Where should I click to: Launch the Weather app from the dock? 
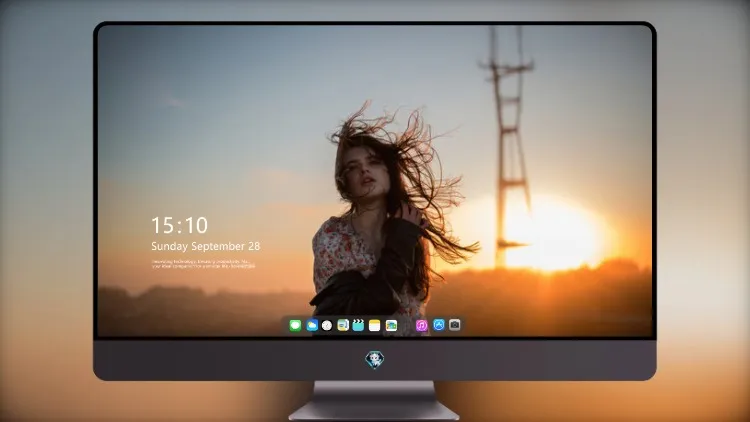coord(312,325)
